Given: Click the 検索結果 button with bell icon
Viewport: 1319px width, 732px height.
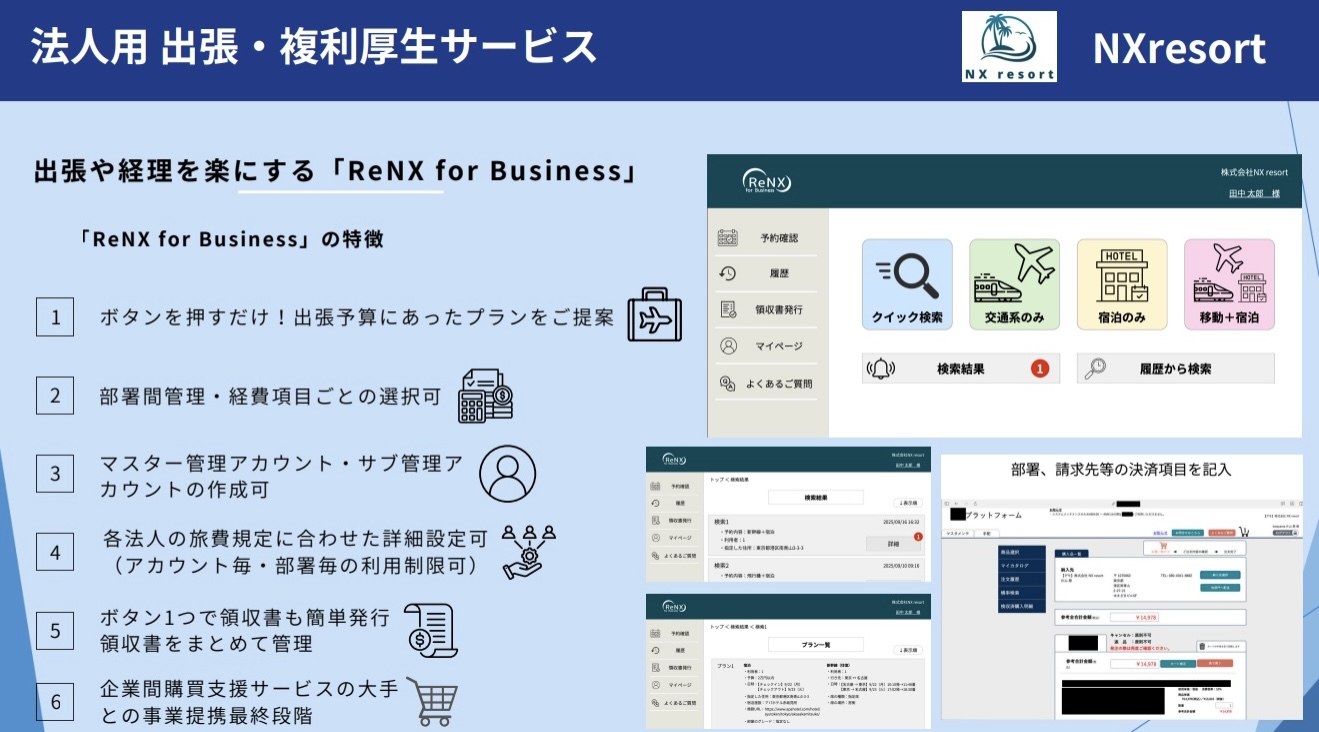Looking at the screenshot, I should [x=961, y=369].
